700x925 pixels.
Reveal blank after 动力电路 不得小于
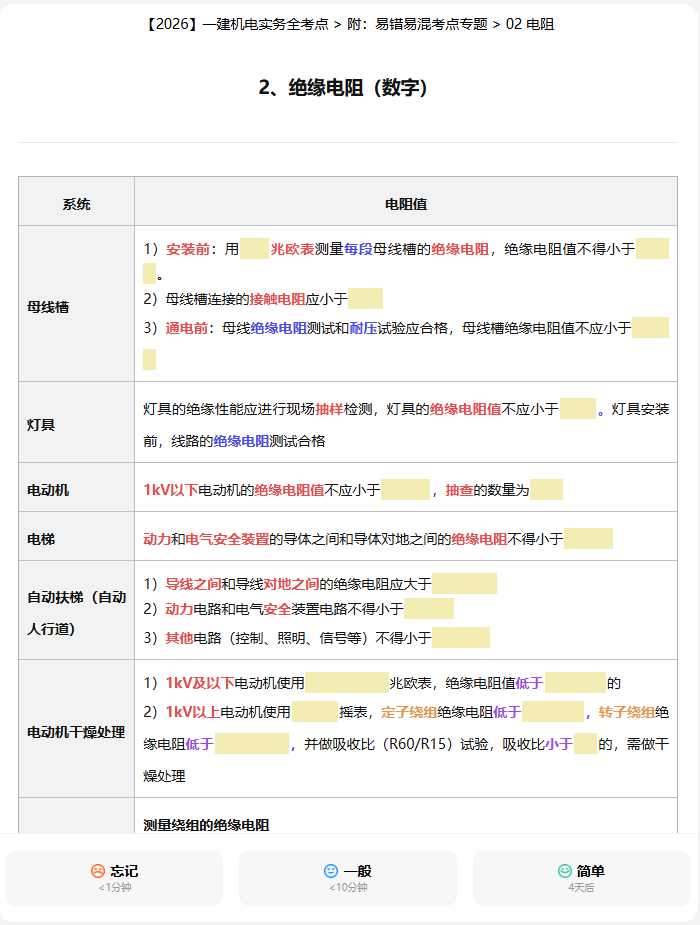[429, 608]
